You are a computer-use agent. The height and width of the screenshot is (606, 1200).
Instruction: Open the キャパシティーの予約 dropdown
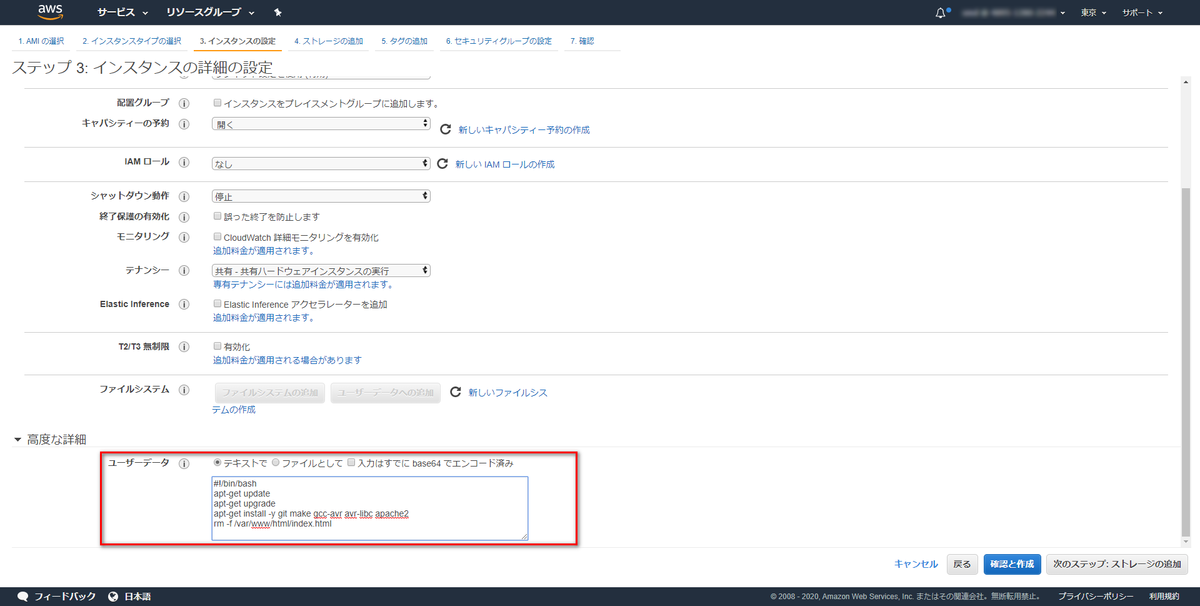321,124
